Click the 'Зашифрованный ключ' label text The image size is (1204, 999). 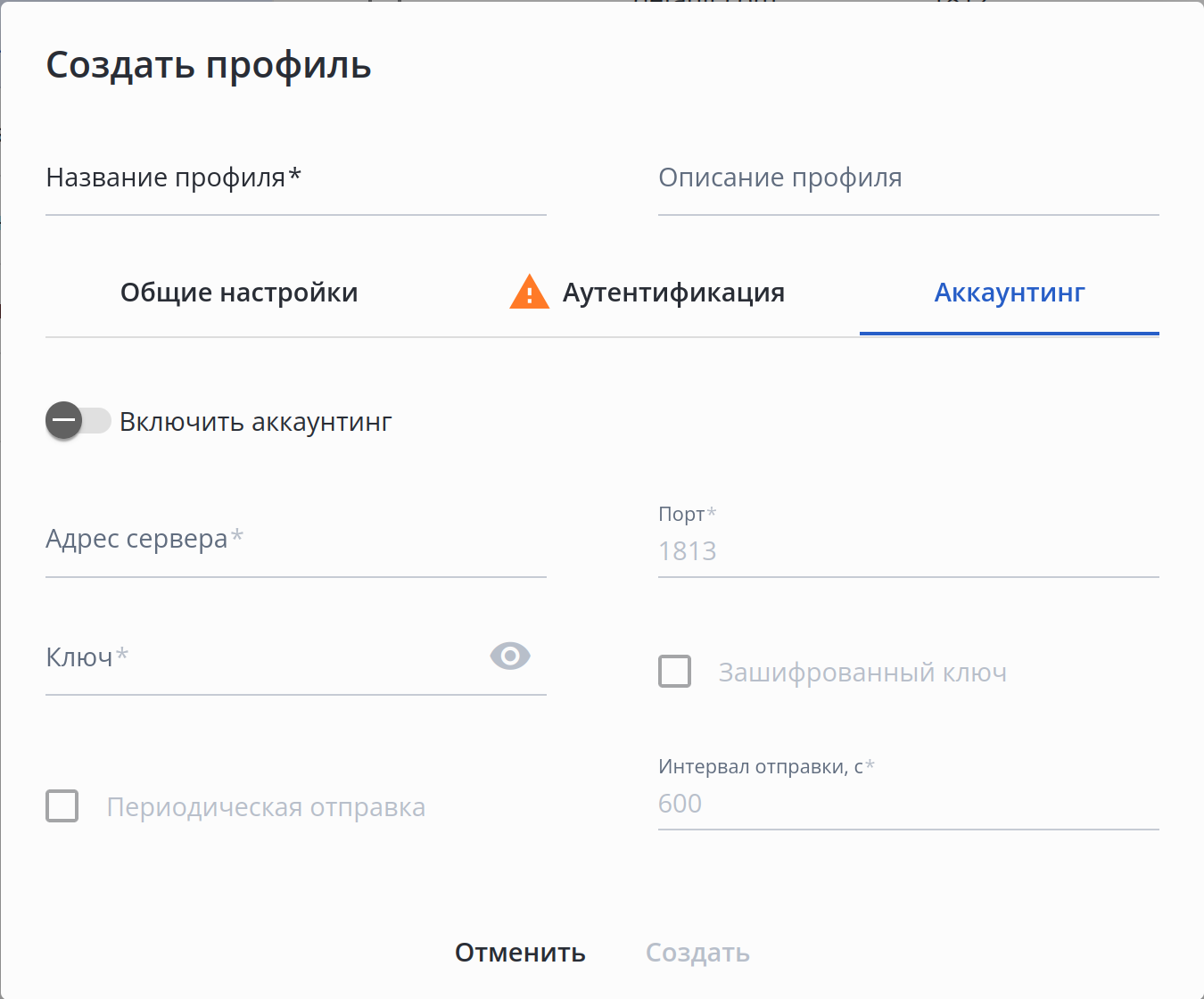[862, 673]
